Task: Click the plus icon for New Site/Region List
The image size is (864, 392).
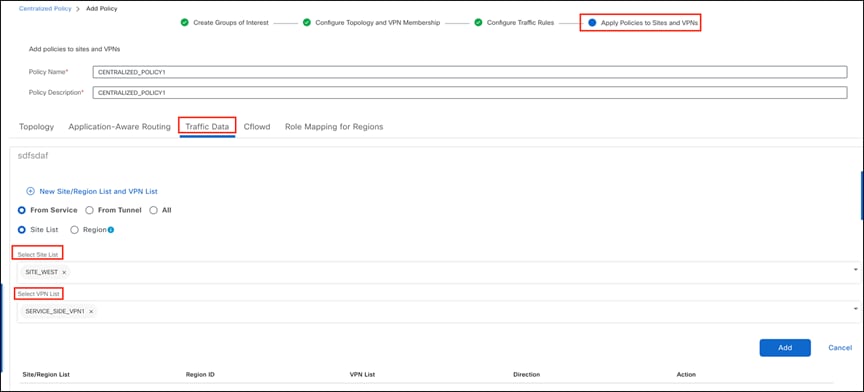Action: [x=31, y=191]
